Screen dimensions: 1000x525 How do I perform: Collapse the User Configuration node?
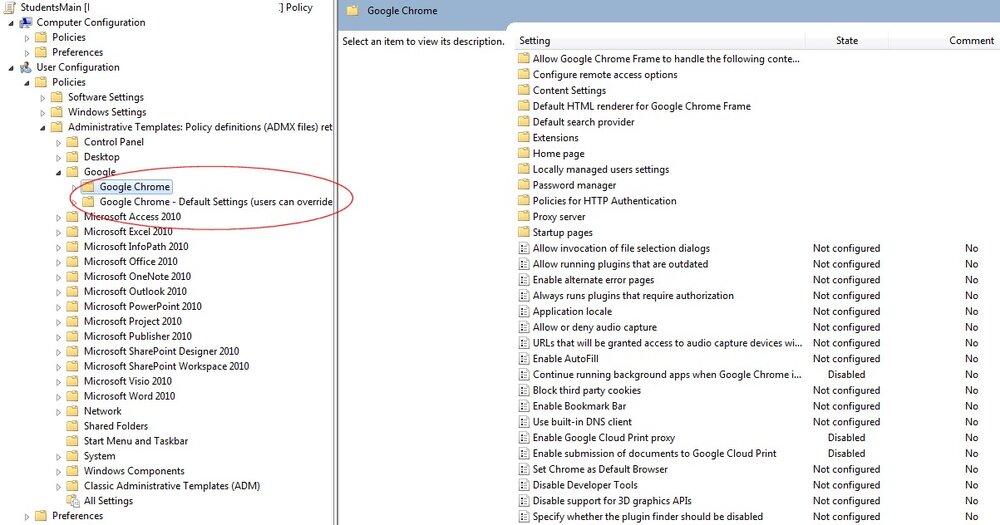click(11, 68)
